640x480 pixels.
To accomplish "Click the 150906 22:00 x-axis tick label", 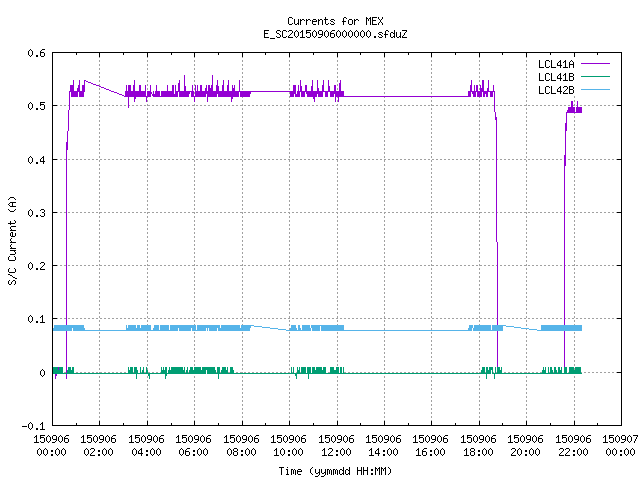I will pos(573,446).
